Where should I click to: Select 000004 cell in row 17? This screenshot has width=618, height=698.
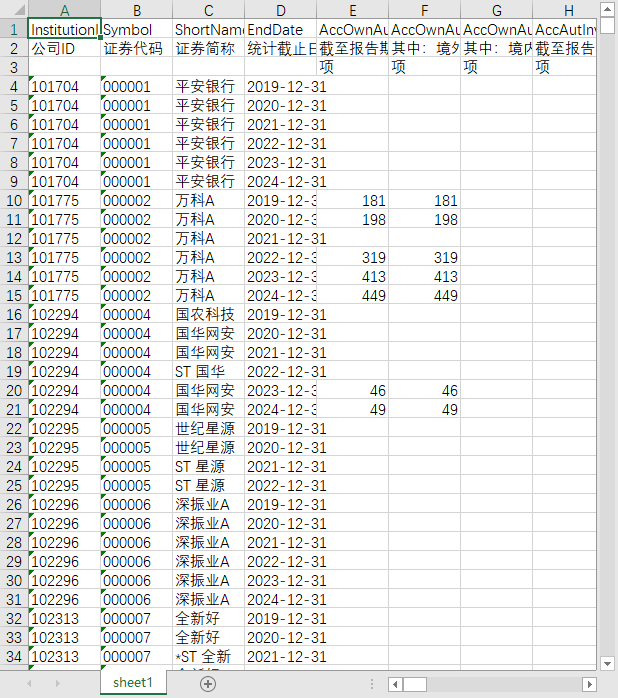tap(137, 333)
